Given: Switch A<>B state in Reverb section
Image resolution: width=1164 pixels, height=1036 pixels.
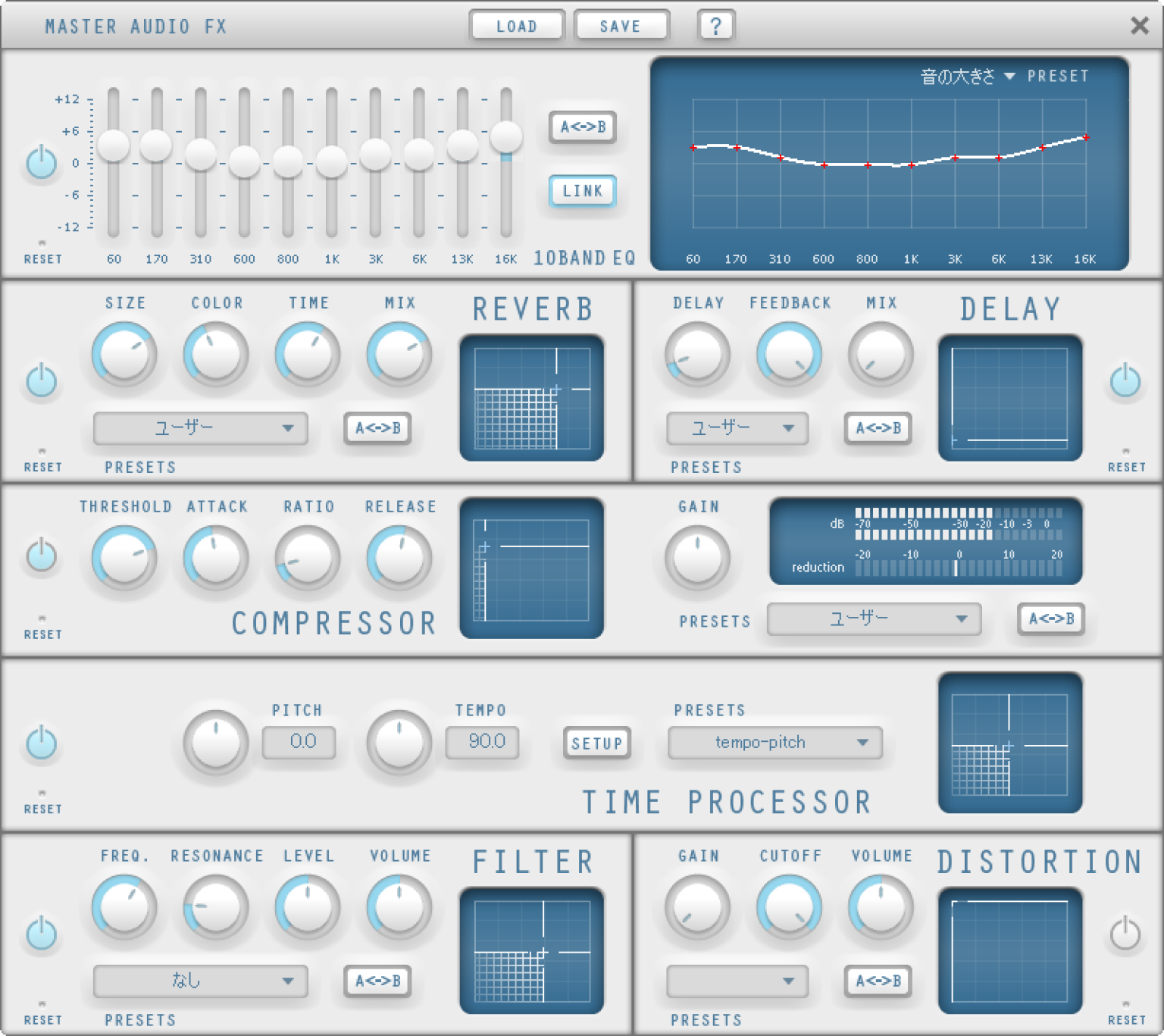Looking at the screenshot, I should (x=377, y=429).
